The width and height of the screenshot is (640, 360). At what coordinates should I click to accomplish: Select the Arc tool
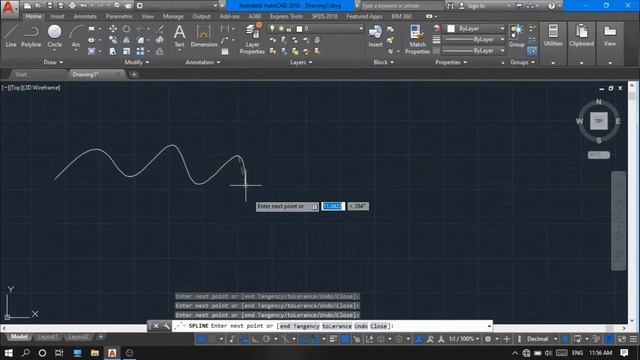[76, 36]
